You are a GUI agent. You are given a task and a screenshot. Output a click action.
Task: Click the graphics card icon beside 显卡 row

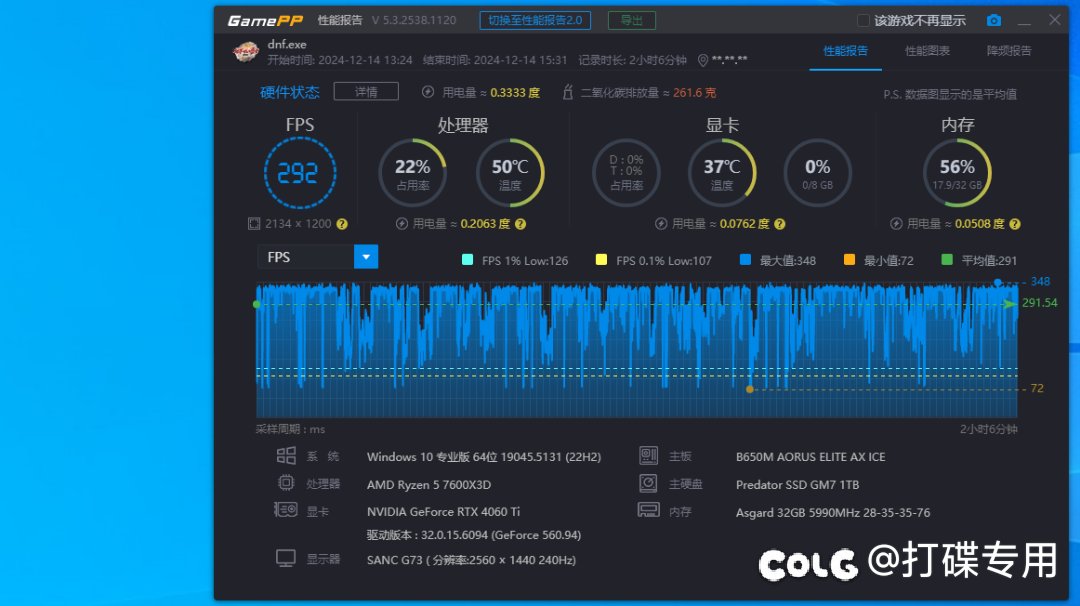point(285,510)
